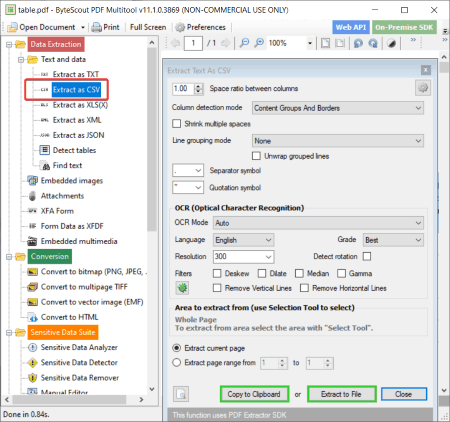Select Extract as TXT in tree
Viewport: 450px width, 422px height.
(76, 74)
